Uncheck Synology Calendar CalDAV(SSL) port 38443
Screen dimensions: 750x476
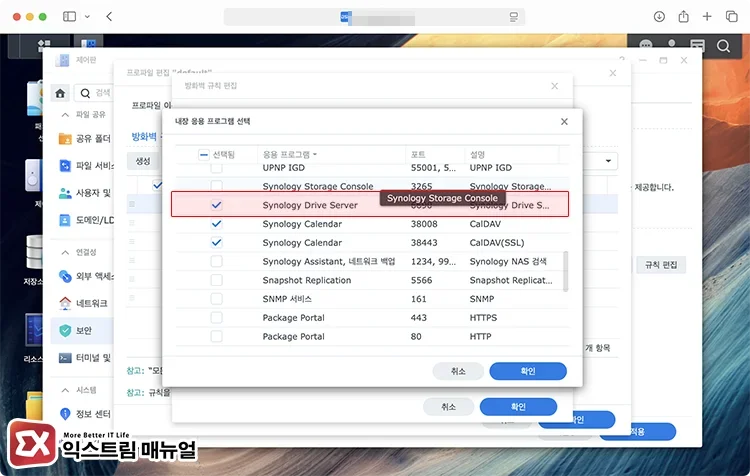[x=217, y=243]
